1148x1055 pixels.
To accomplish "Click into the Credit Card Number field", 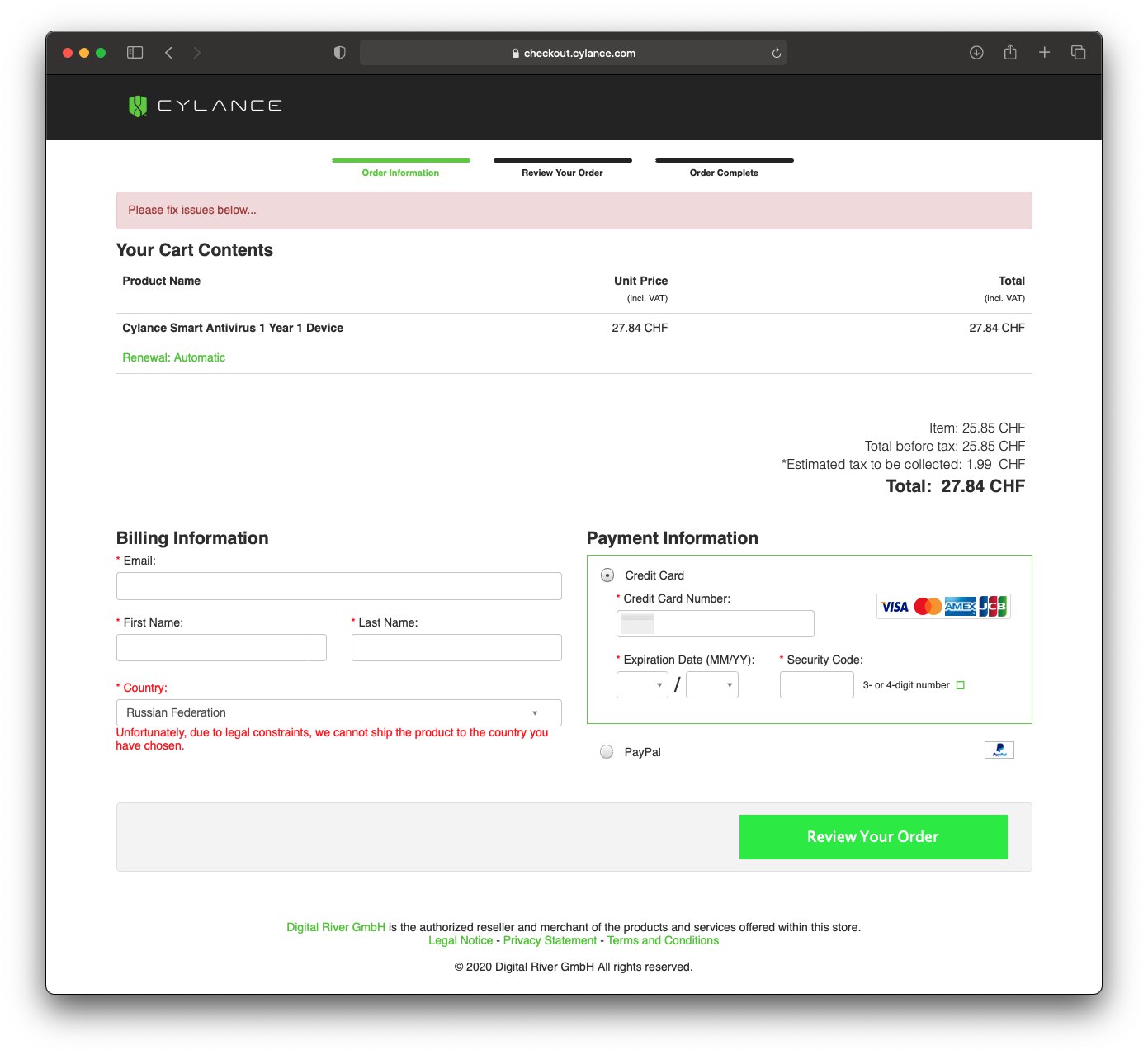I will [715, 623].
